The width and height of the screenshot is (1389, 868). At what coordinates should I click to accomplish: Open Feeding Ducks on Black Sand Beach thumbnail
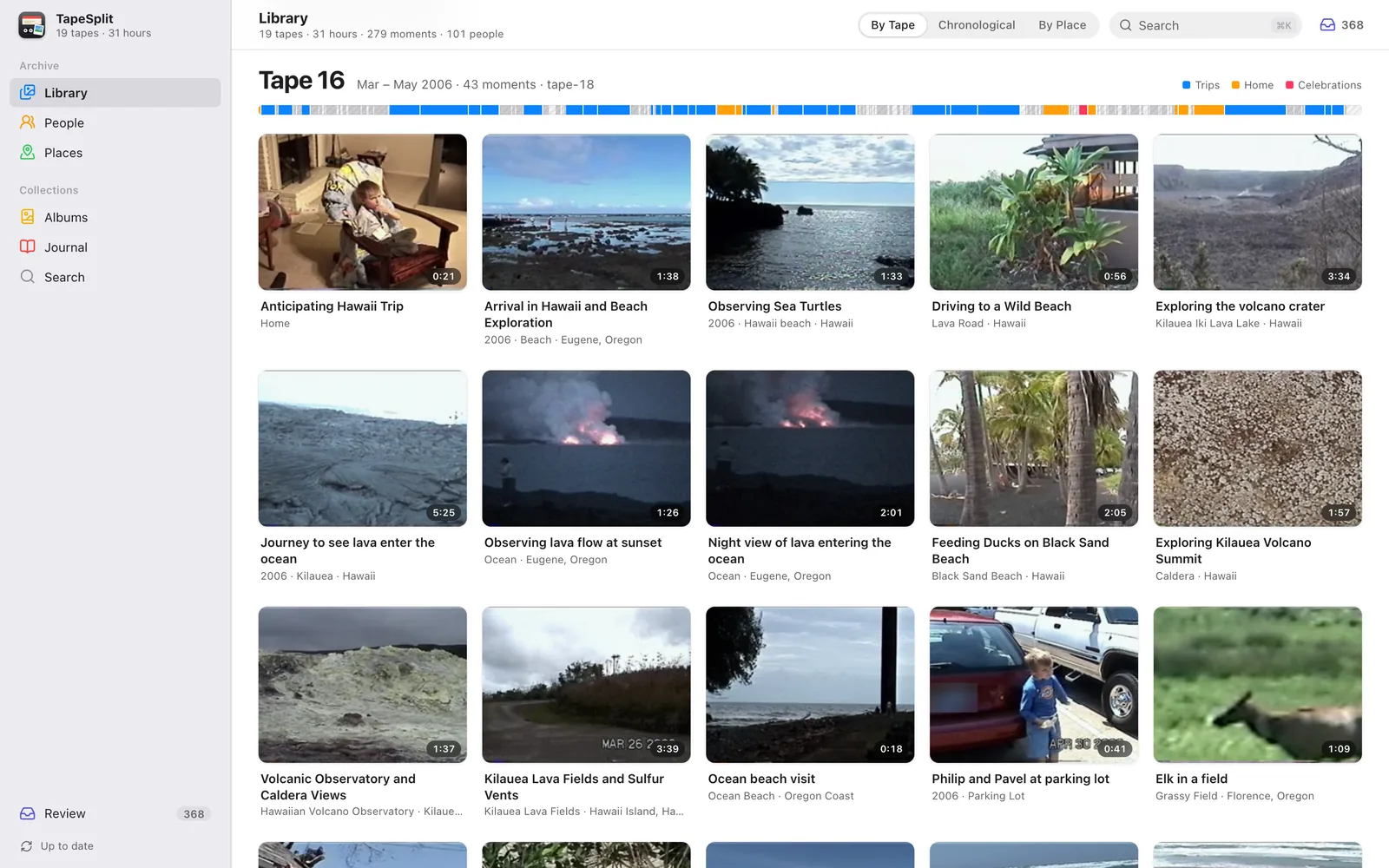click(1034, 449)
